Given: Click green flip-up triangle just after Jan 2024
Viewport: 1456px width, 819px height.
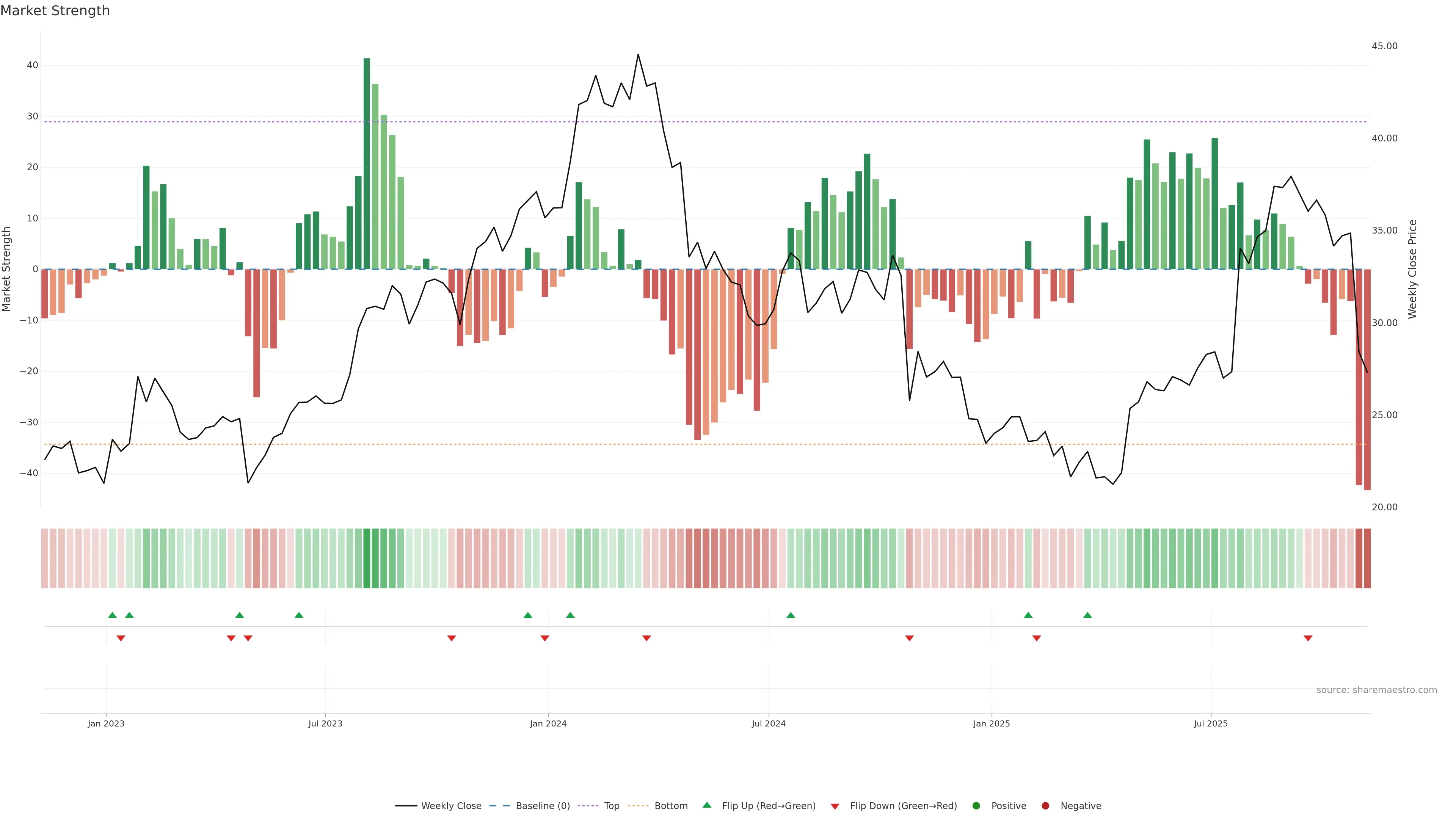Looking at the screenshot, I should click(x=570, y=615).
